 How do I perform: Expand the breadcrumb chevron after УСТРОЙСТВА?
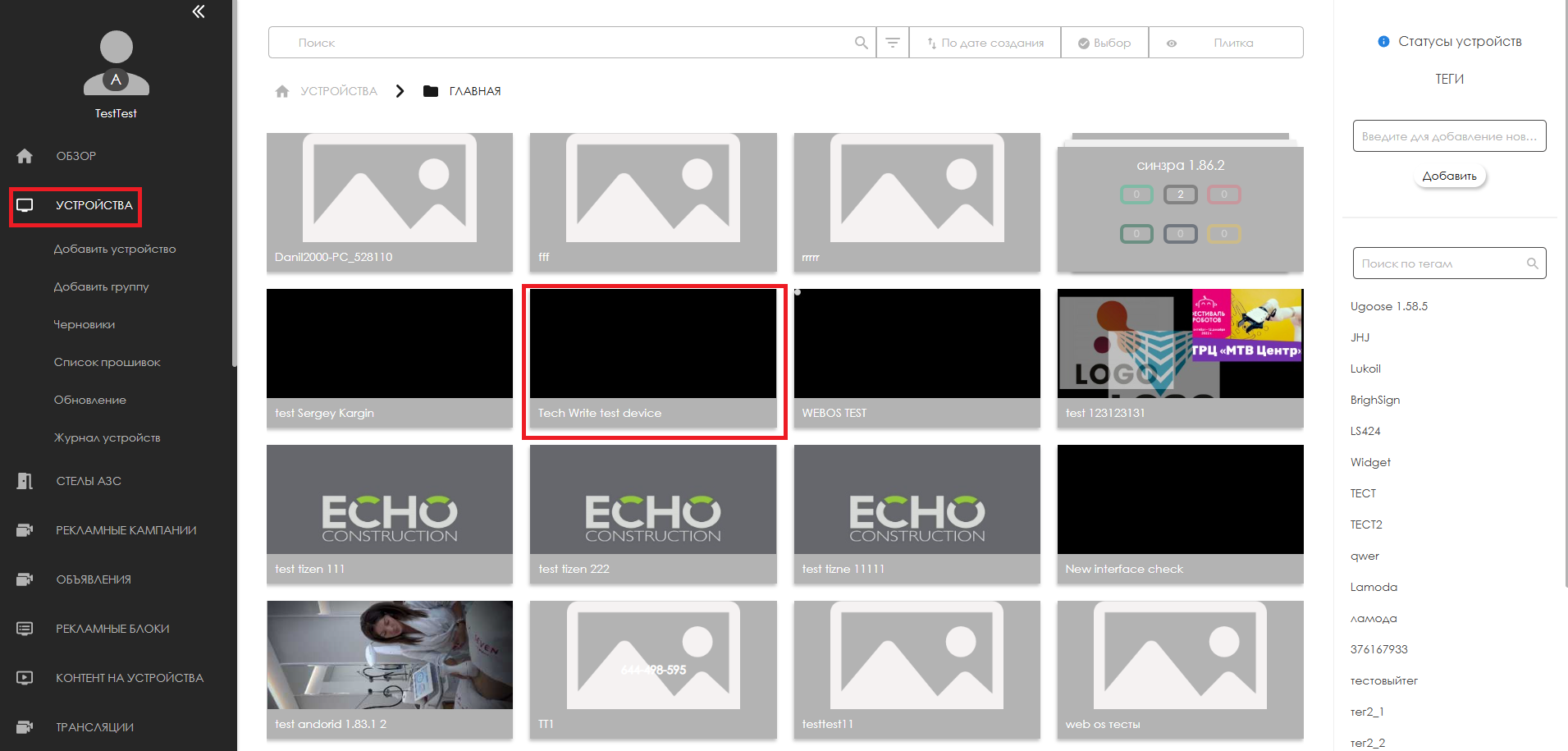[x=400, y=91]
